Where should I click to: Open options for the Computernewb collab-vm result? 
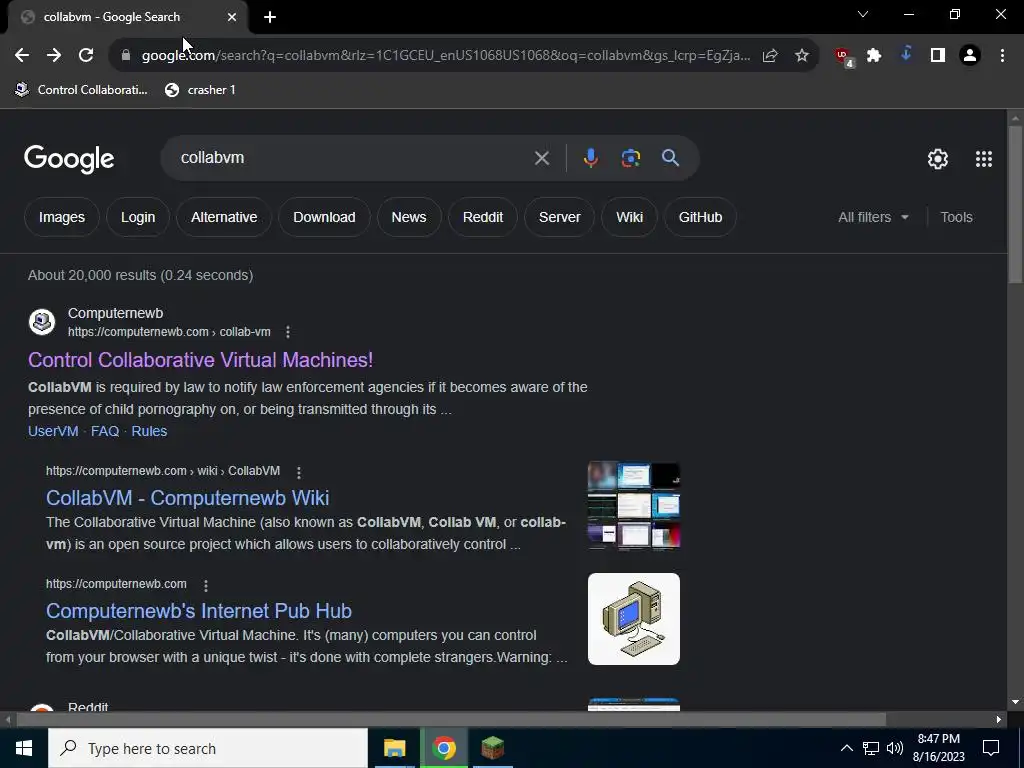pyautogui.click(x=288, y=332)
